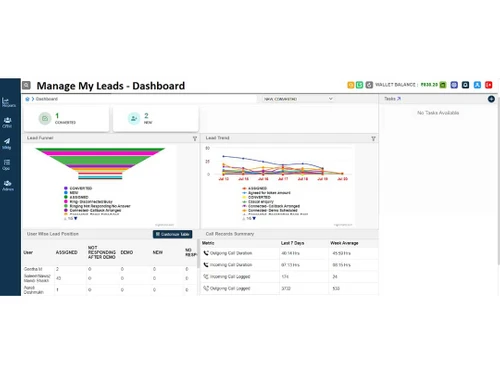Open the Admin section in the sidebar
The image size is (500, 375).
(x=8, y=186)
